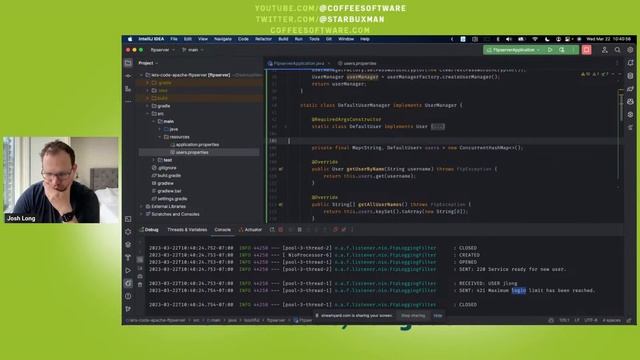Open the Structure tool window icon
The height and width of the screenshot is (360, 640).
pyautogui.click(x=128, y=89)
